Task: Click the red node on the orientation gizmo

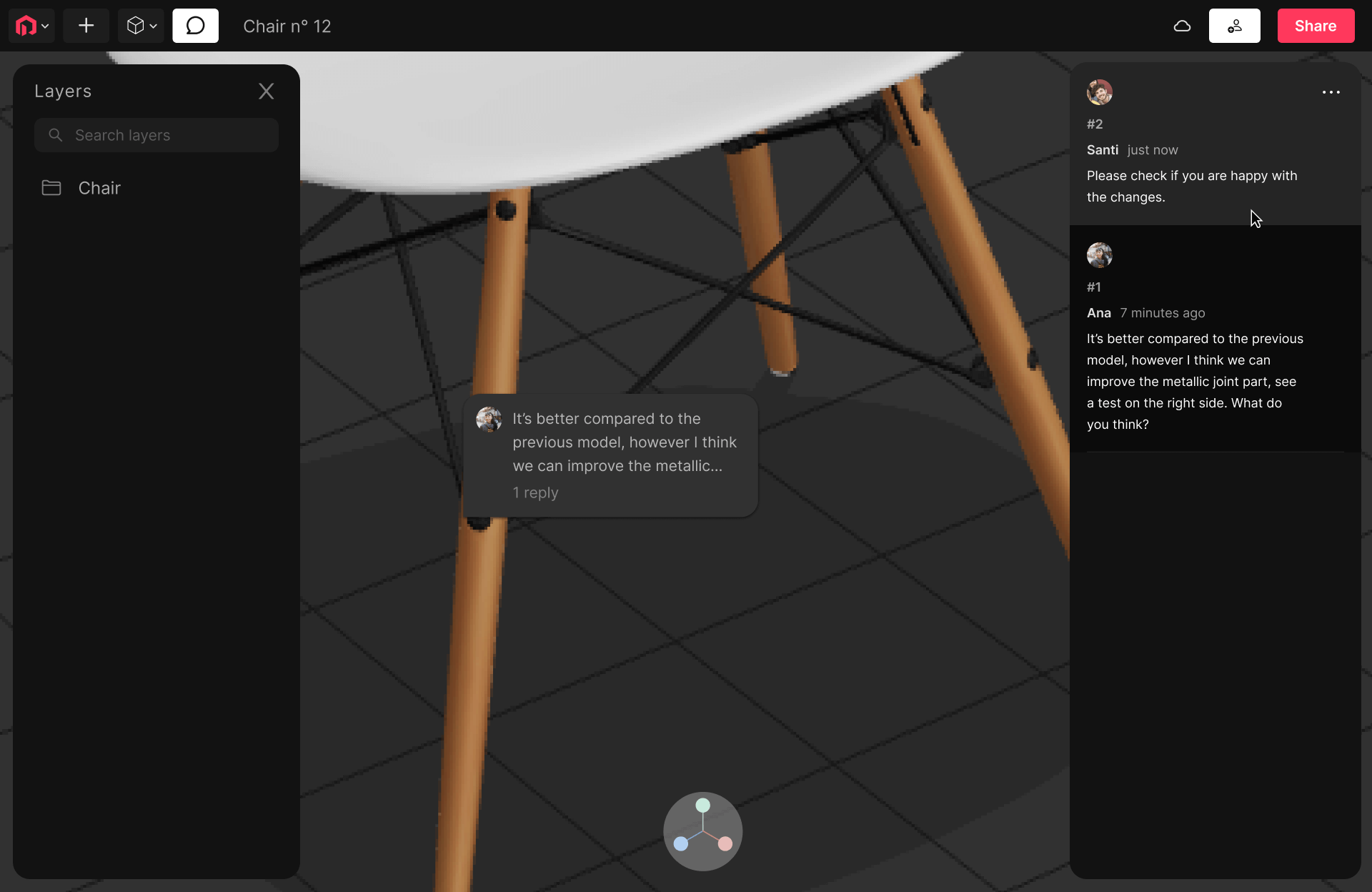Action: coord(725,844)
